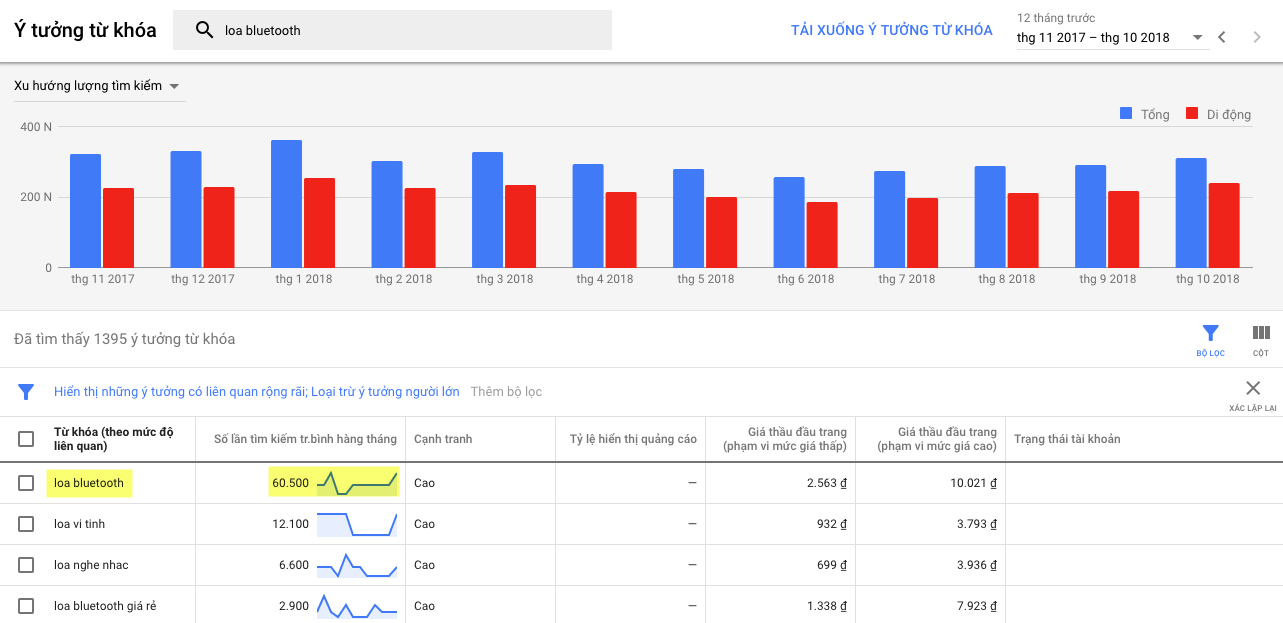Click the X icon to reset filters
Image resolution: width=1283 pixels, height=623 pixels.
coord(1253,388)
